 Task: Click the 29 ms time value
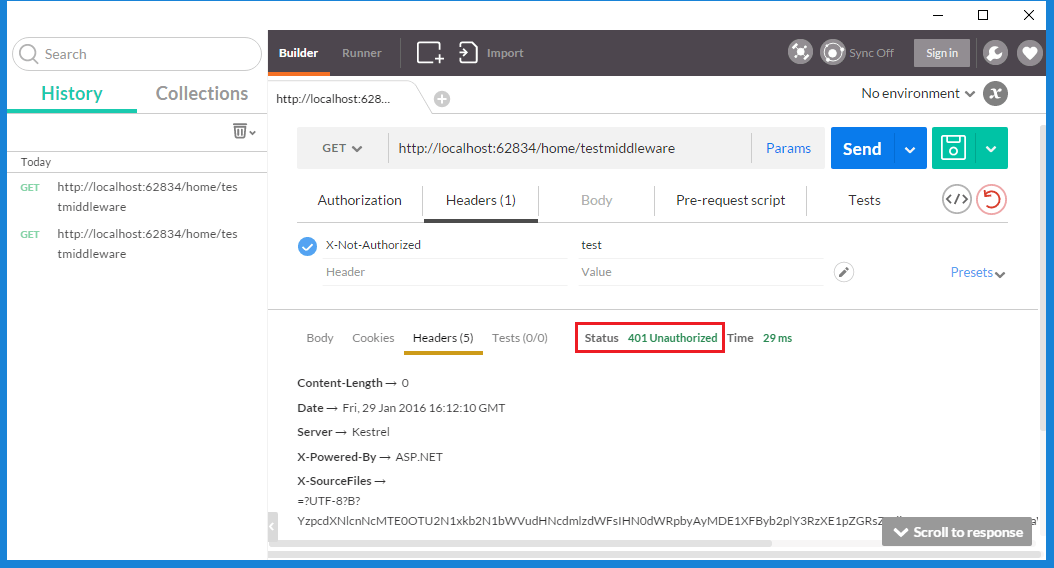777,338
